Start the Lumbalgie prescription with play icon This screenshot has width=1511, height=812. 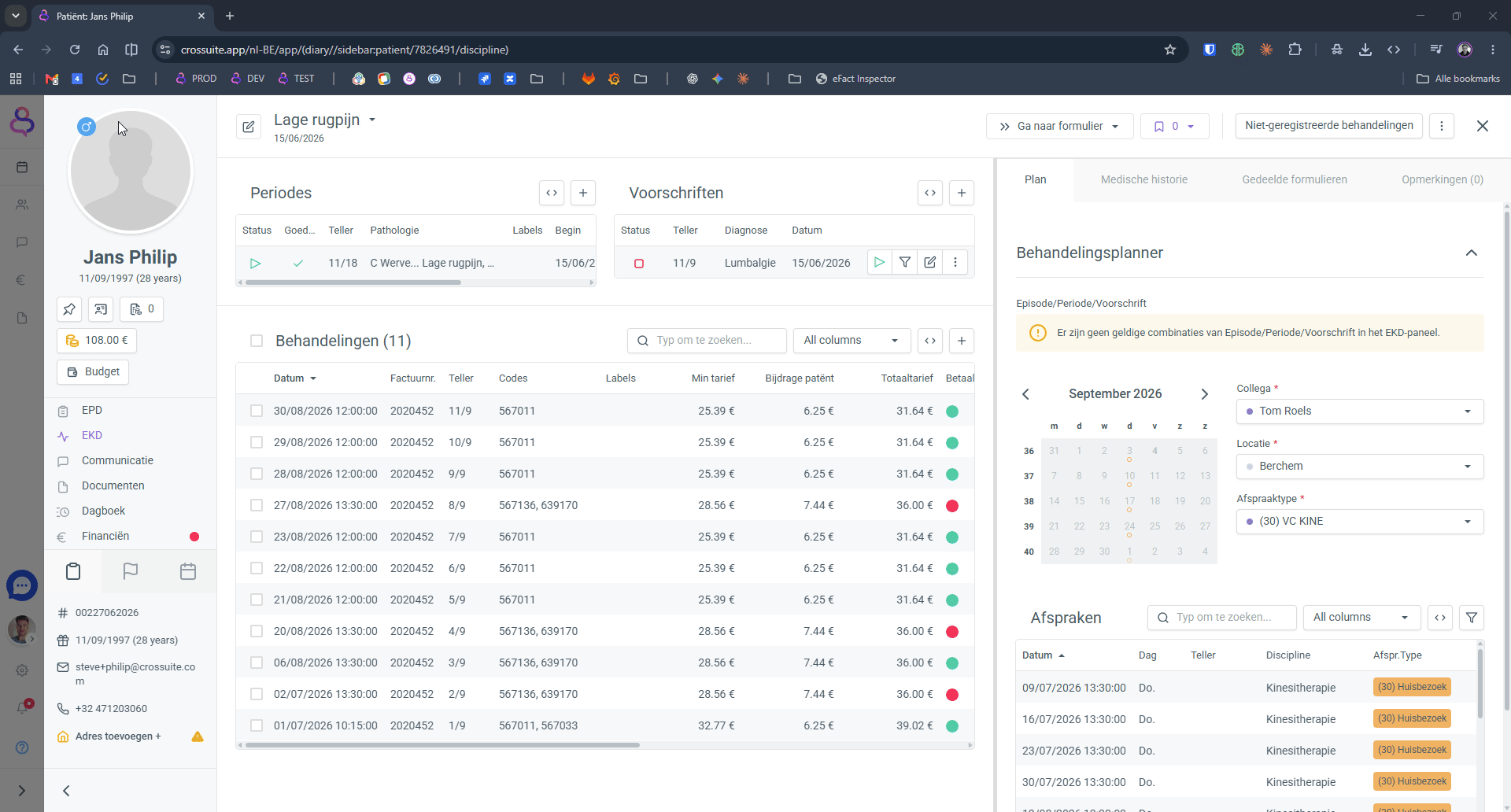click(880, 263)
